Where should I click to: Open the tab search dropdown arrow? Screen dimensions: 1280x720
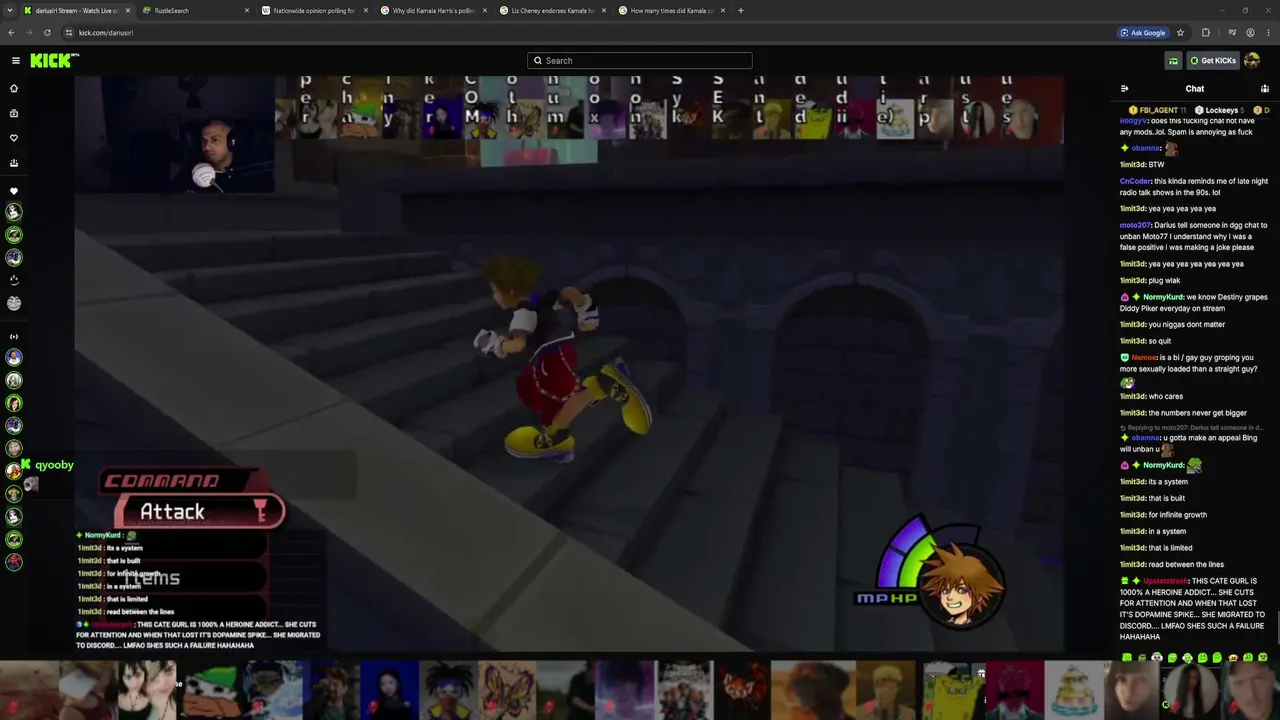point(11,10)
